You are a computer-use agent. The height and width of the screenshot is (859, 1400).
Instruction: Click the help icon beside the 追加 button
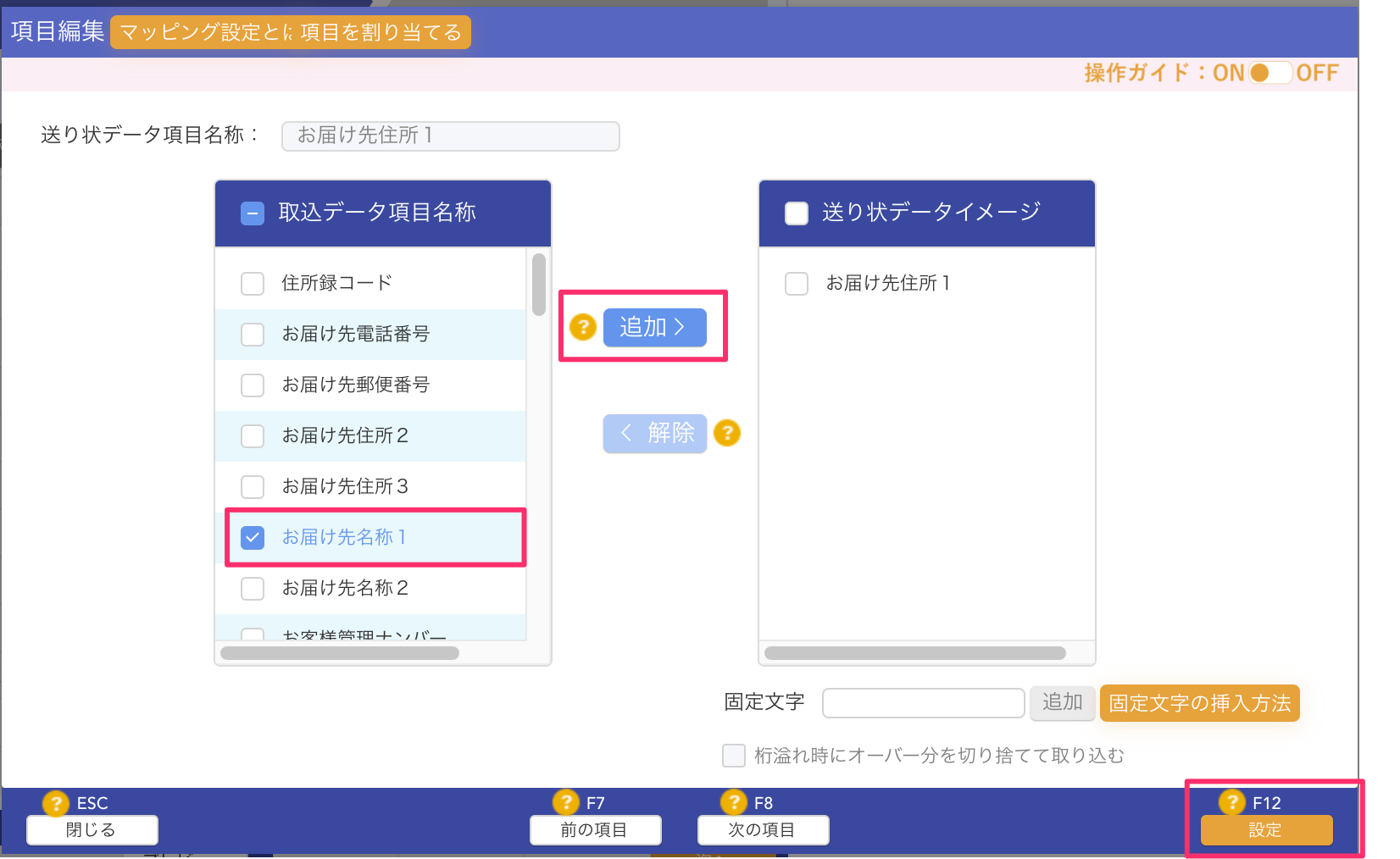point(583,327)
